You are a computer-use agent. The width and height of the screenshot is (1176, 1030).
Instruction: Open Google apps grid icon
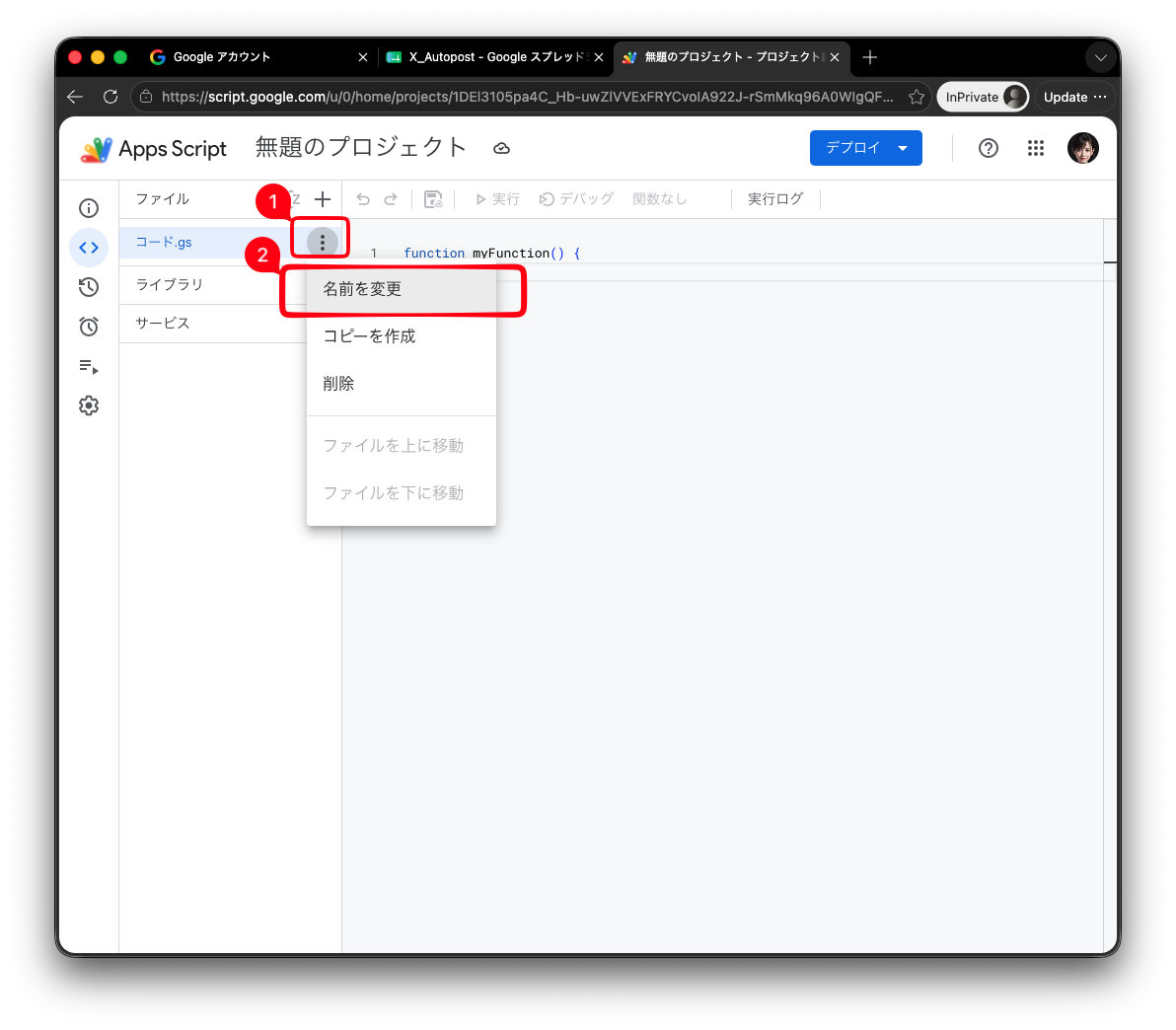1036,148
